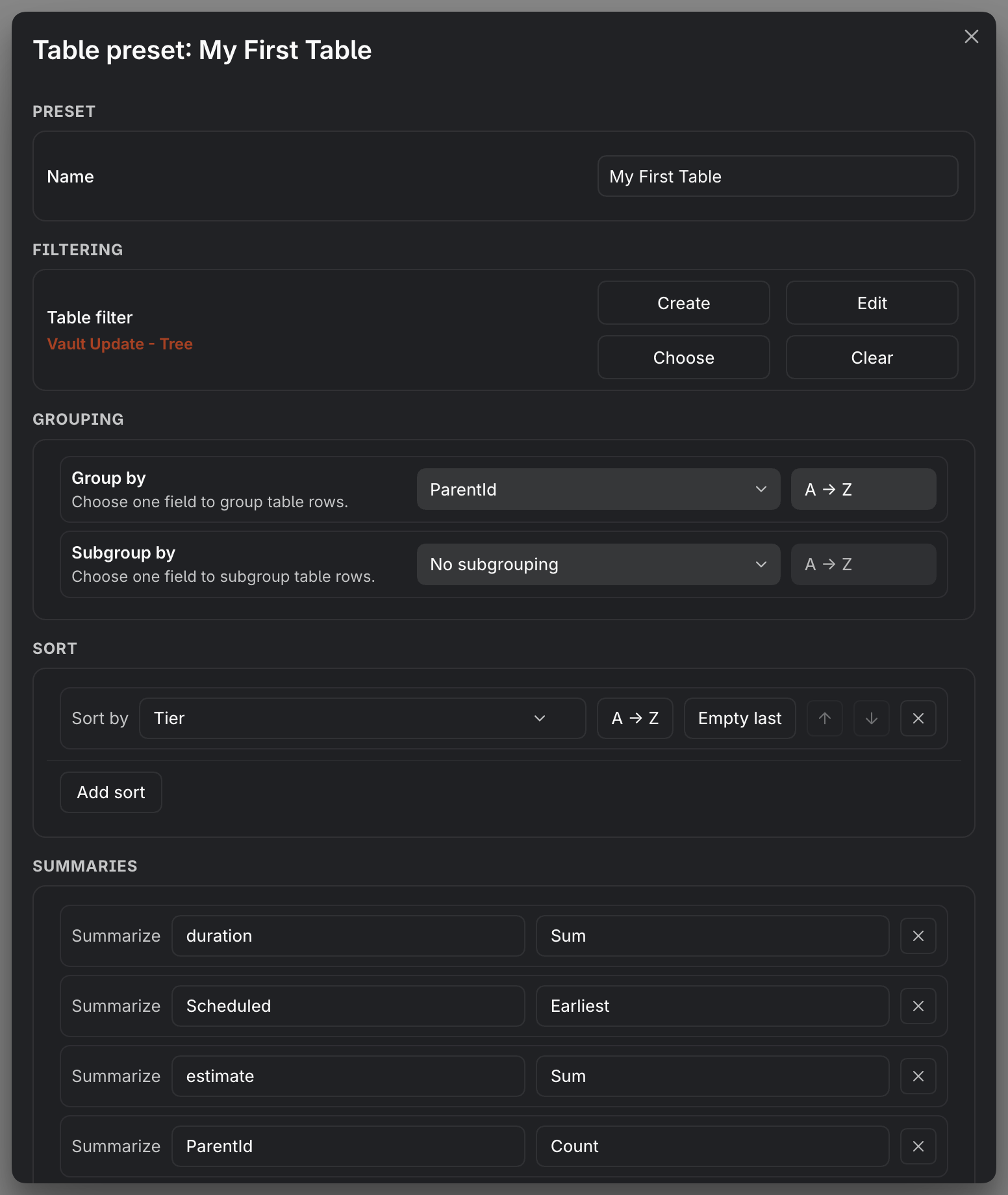Screen dimensions: 1008x1195
Task: Select the estimate summary field
Action: click(348, 1075)
